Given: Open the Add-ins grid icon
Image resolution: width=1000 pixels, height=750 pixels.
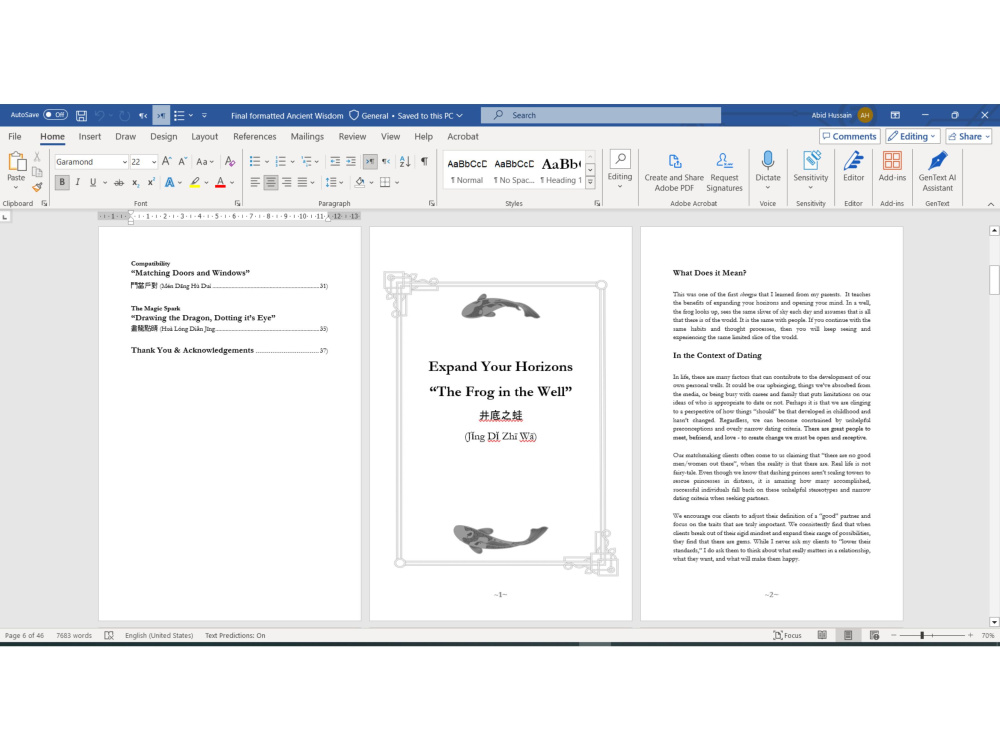Looking at the screenshot, I should (x=892, y=167).
